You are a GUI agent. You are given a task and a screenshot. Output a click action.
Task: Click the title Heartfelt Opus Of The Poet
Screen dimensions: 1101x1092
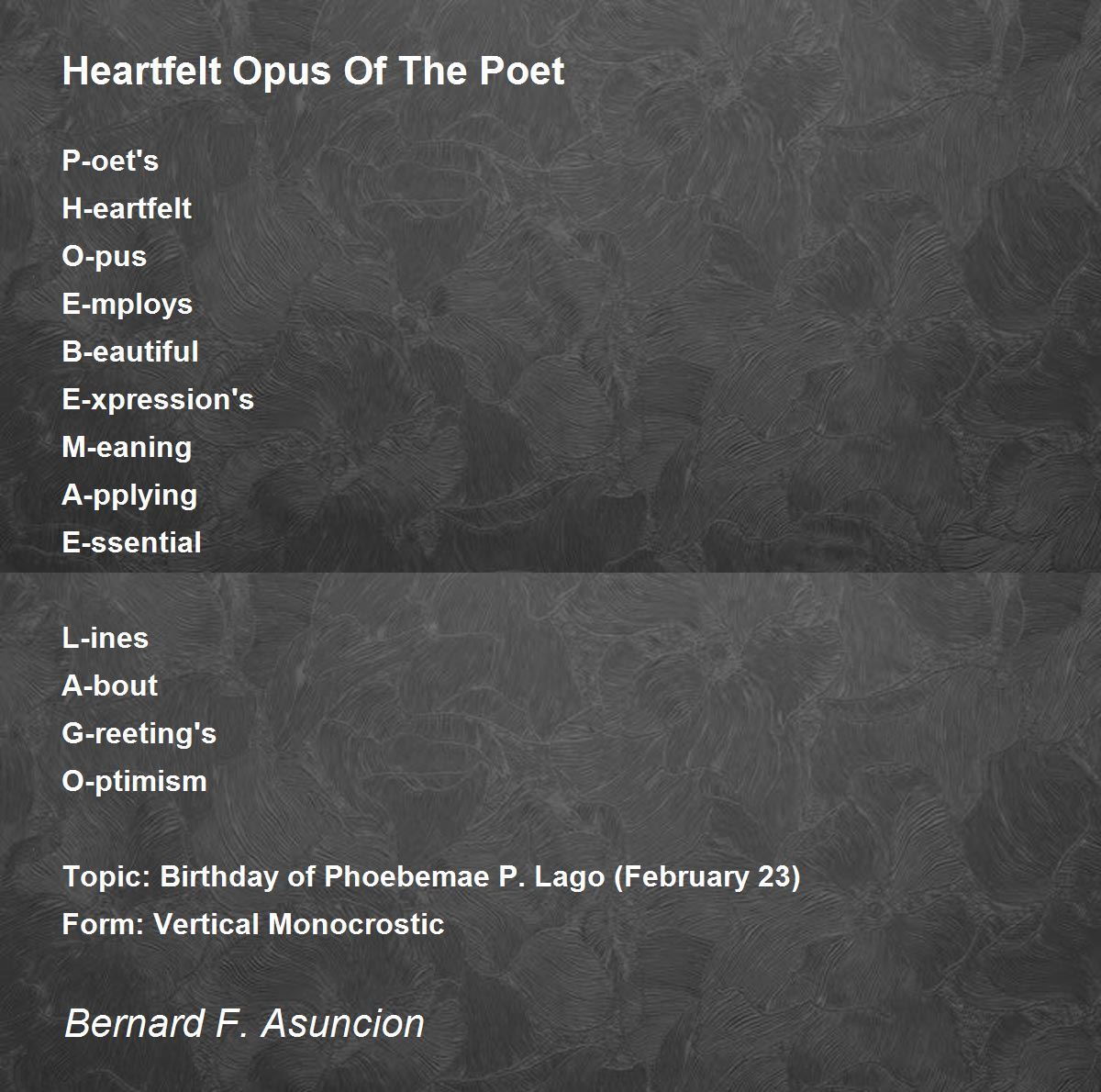[313, 72]
